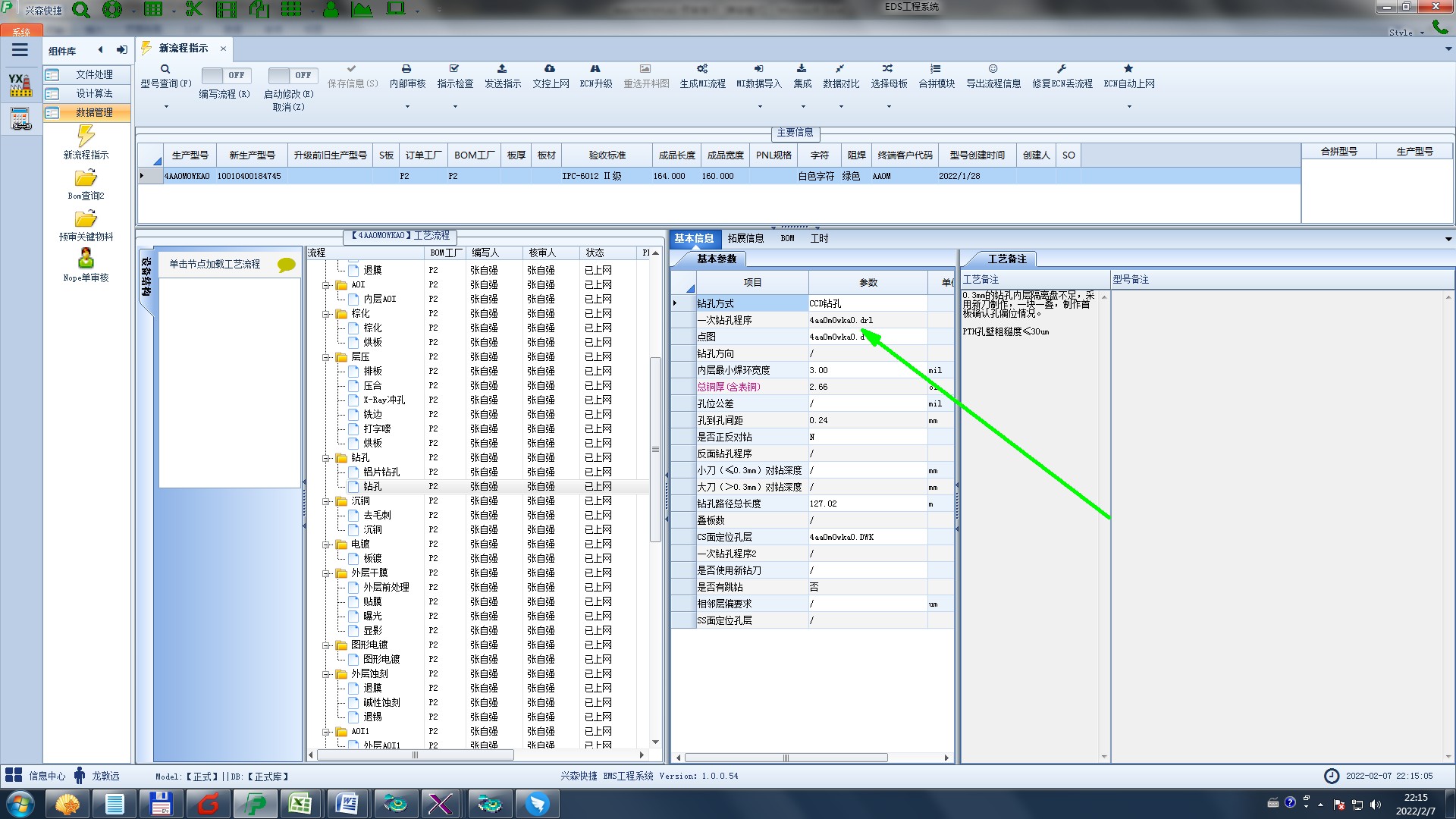This screenshot has height=819, width=1456.
Task: Click the green user silhouette icon
Action: coord(331,10)
